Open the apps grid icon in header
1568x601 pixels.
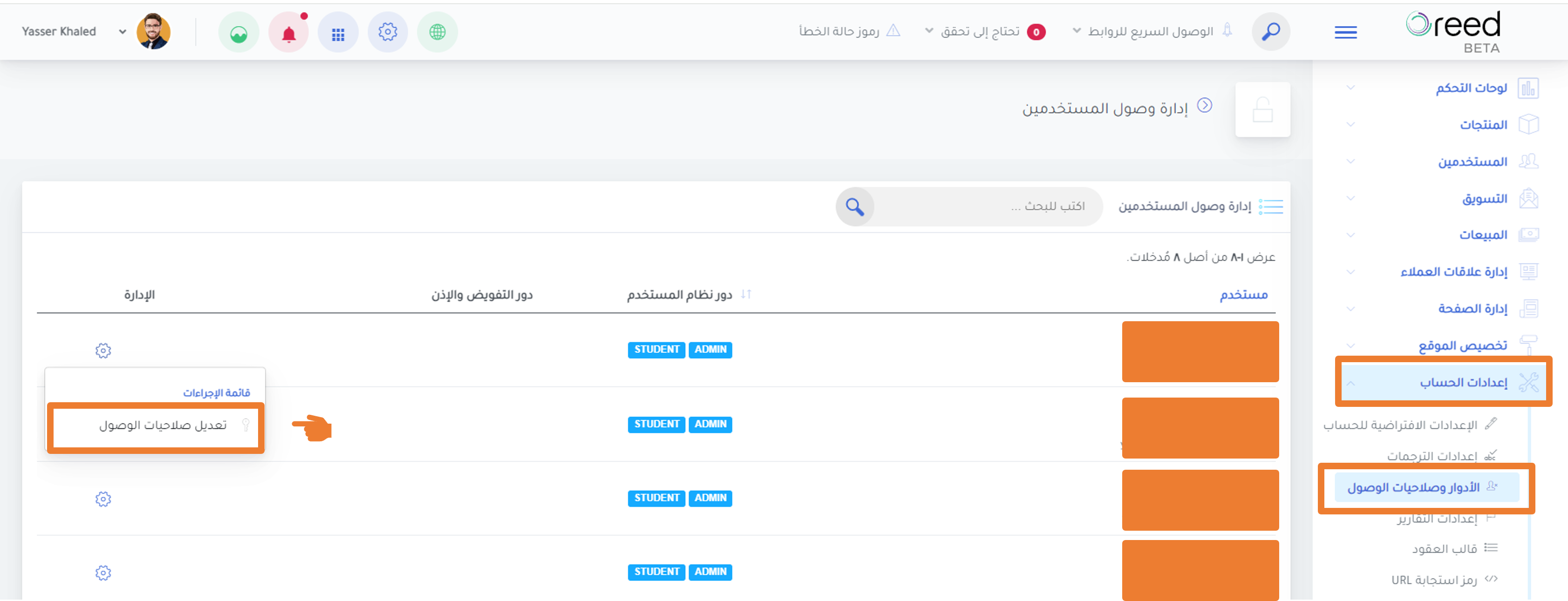[338, 32]
